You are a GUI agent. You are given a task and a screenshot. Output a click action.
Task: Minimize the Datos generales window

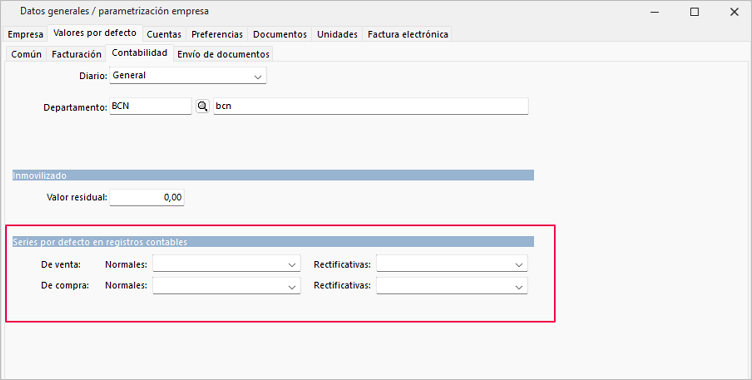(x=655, y=12)
